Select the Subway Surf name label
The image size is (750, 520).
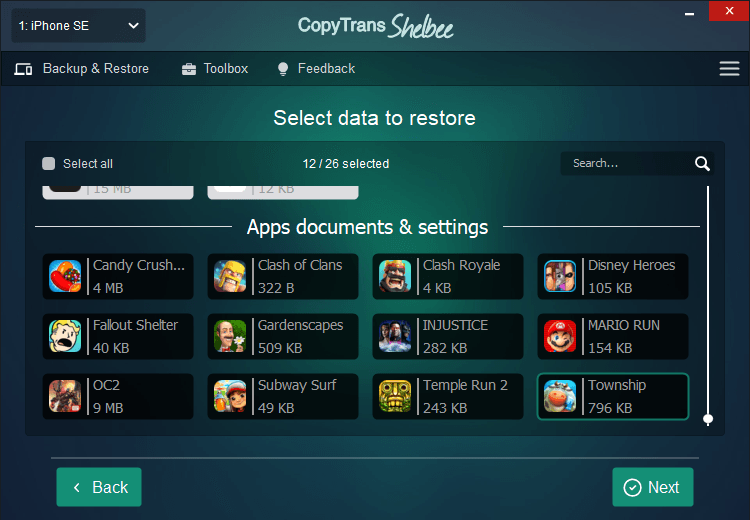click(x=297, y=385)
